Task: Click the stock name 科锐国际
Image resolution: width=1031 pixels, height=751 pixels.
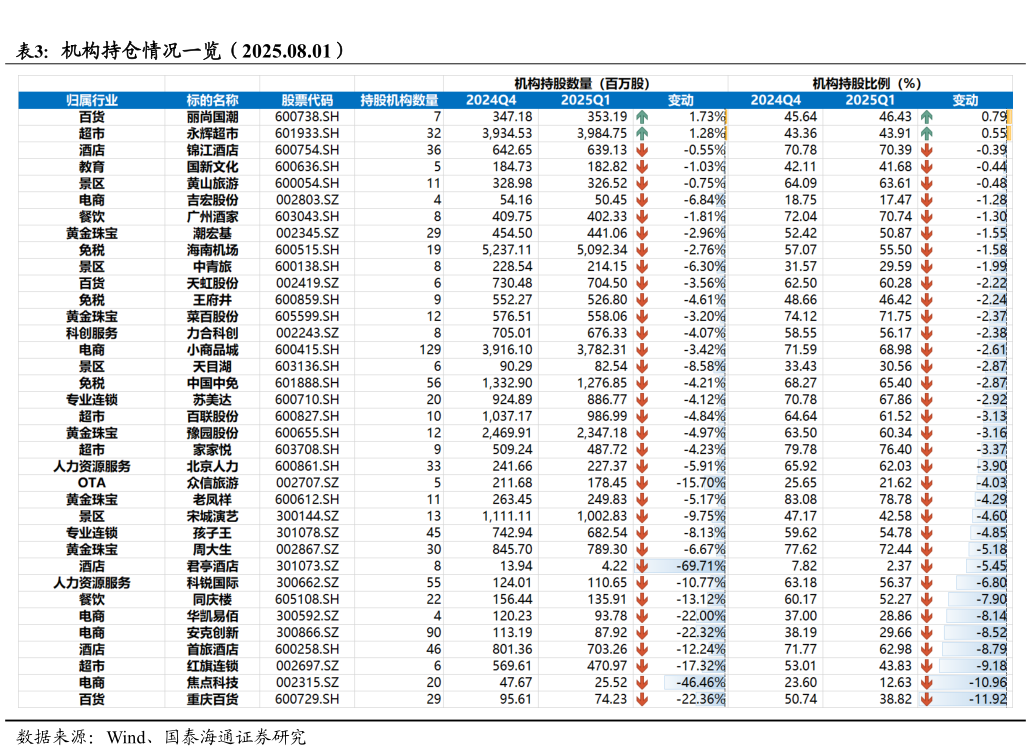Action: 212,583
